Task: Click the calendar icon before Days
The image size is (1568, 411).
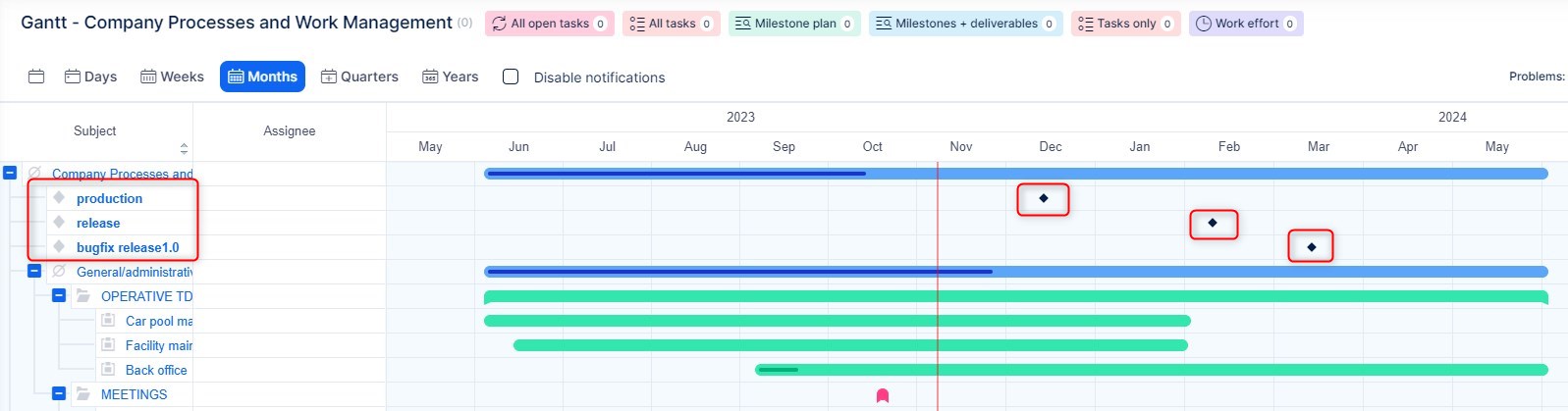Action: pyautogui.click(x=36, y=77)
